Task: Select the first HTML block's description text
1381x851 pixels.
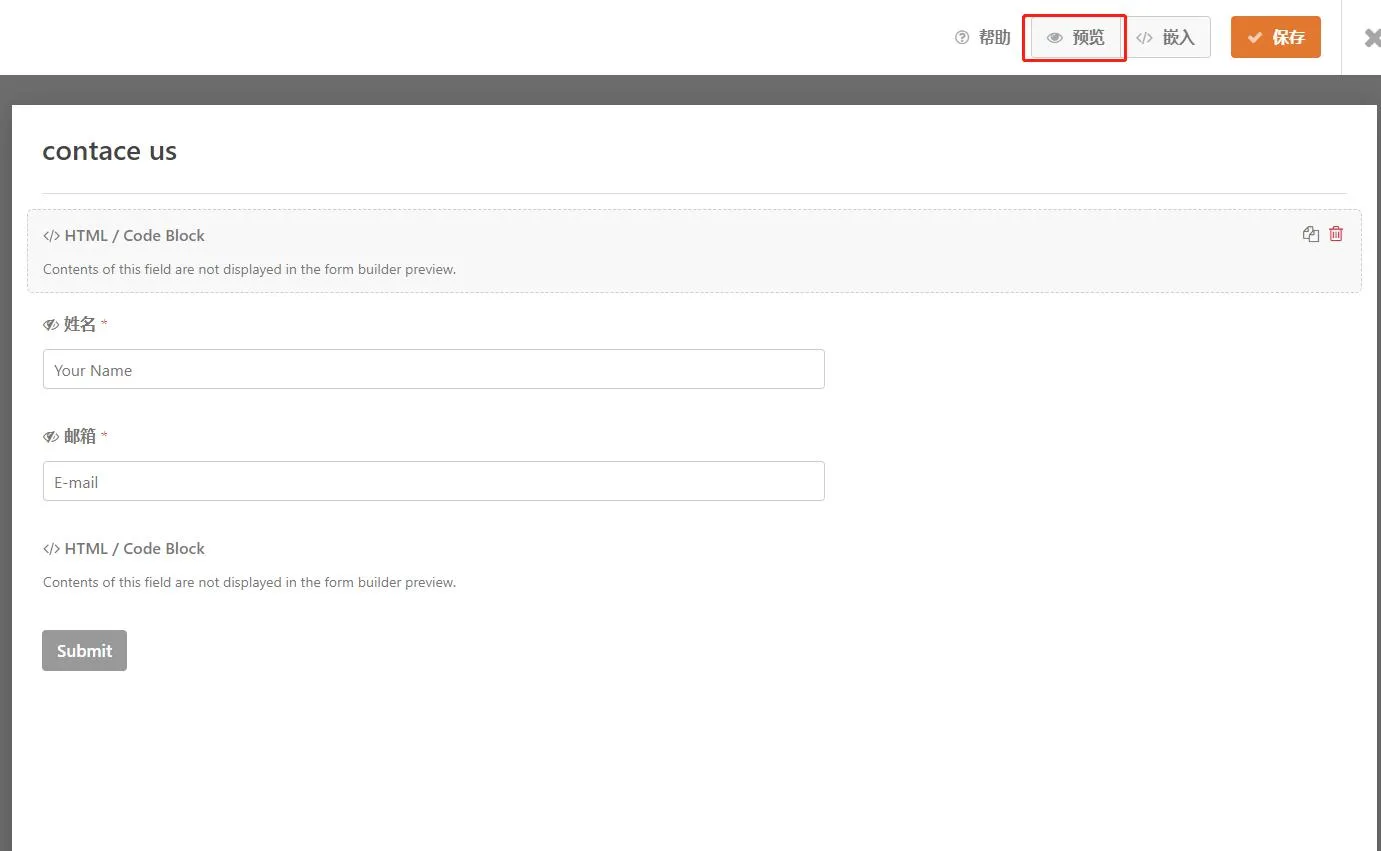Action: click(249, 269)
